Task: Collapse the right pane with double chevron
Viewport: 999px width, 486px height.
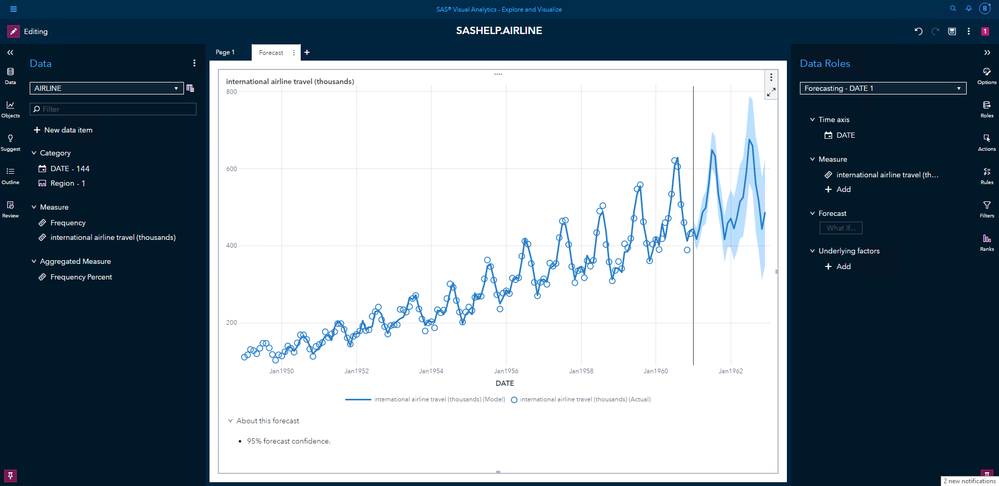Action: pos(987,53)
